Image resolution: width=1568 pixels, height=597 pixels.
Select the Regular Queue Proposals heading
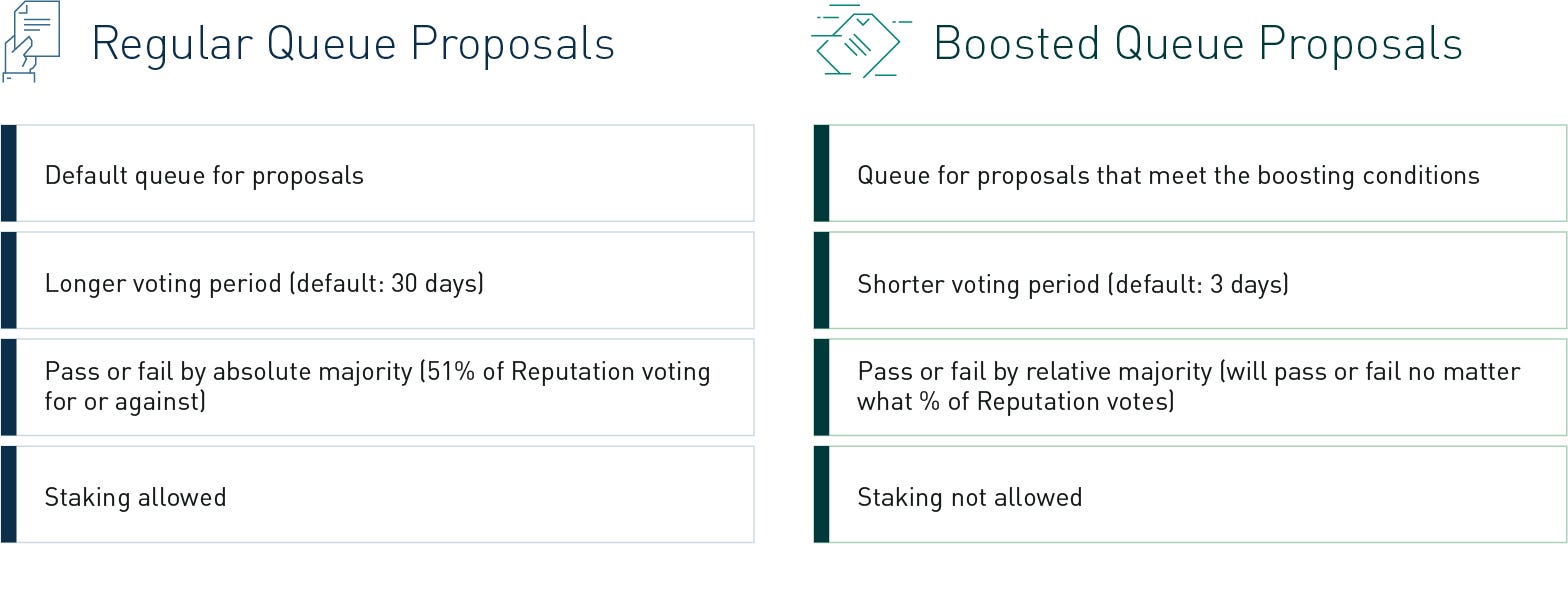click(x=353, y=44)
